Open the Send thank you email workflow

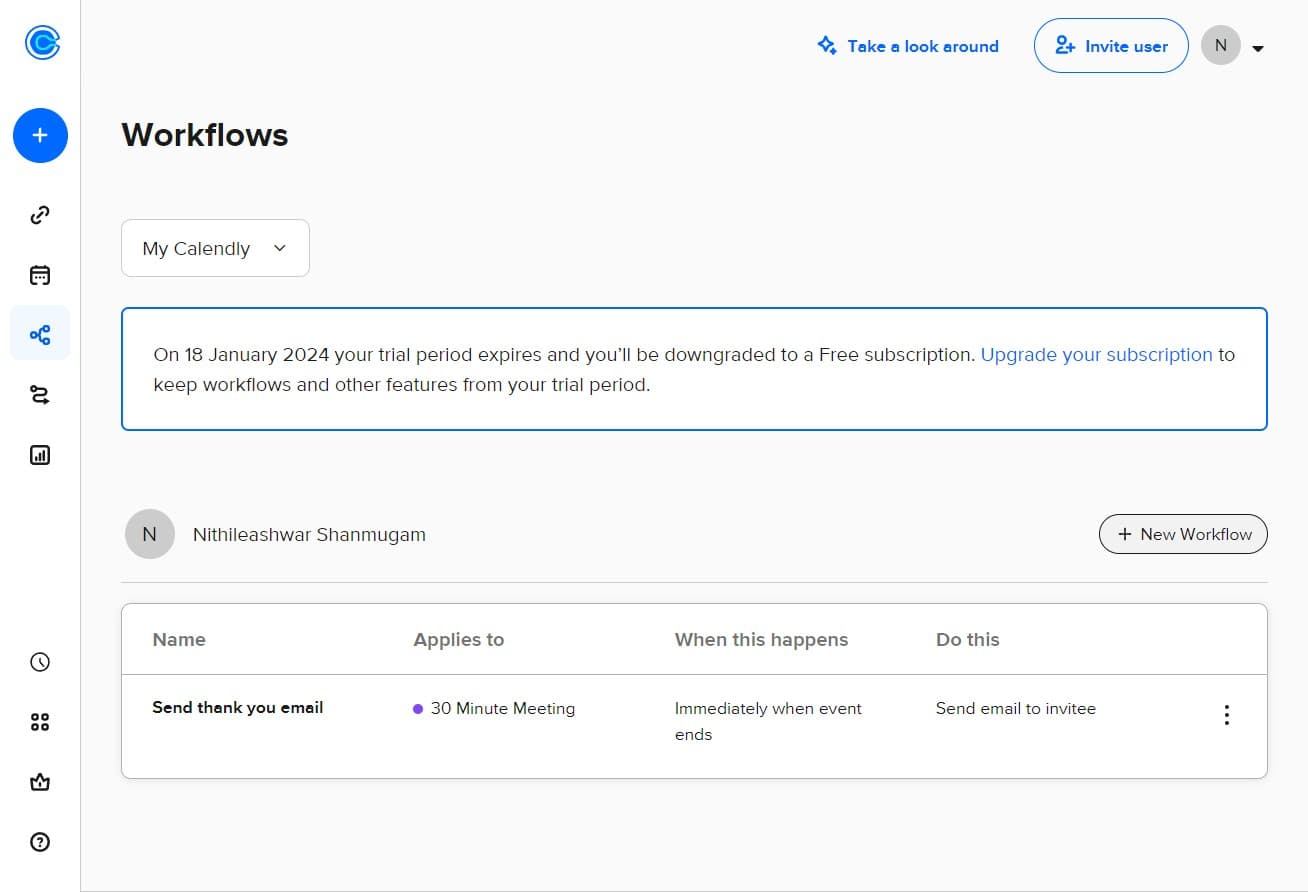[237, 707]
